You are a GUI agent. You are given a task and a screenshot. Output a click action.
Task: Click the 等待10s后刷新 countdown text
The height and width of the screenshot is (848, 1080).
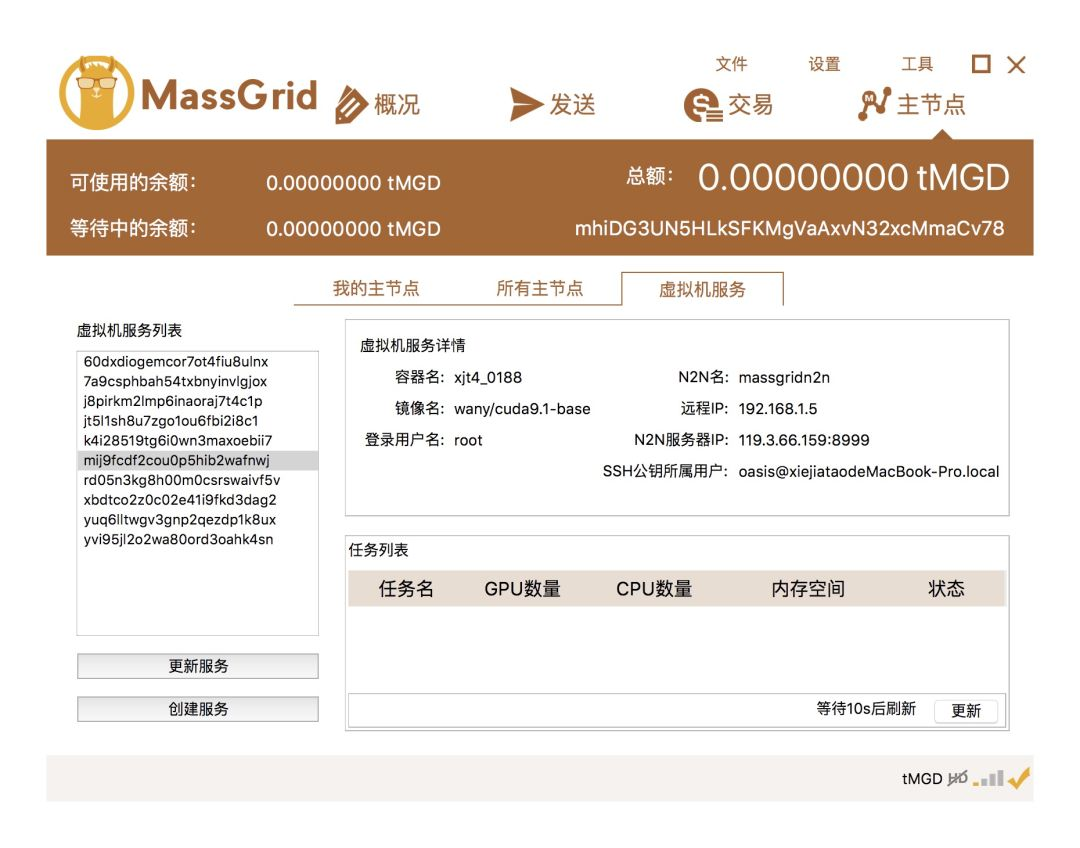point(866,709)
